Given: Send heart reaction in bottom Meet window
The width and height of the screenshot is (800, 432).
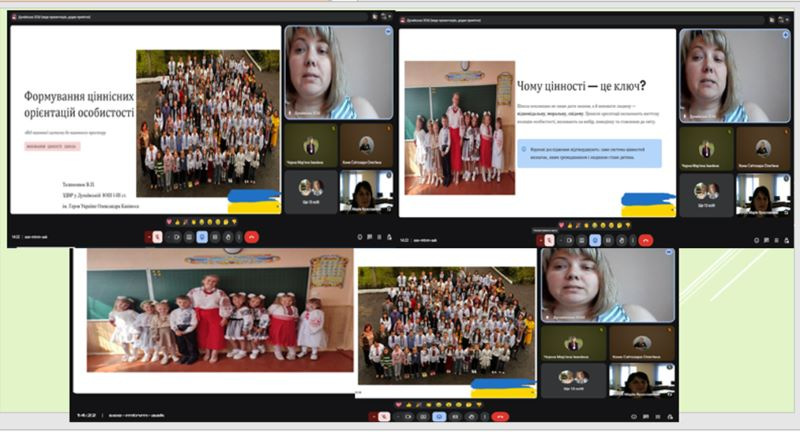Looking at the screenshot, I should tap(398, 405).
